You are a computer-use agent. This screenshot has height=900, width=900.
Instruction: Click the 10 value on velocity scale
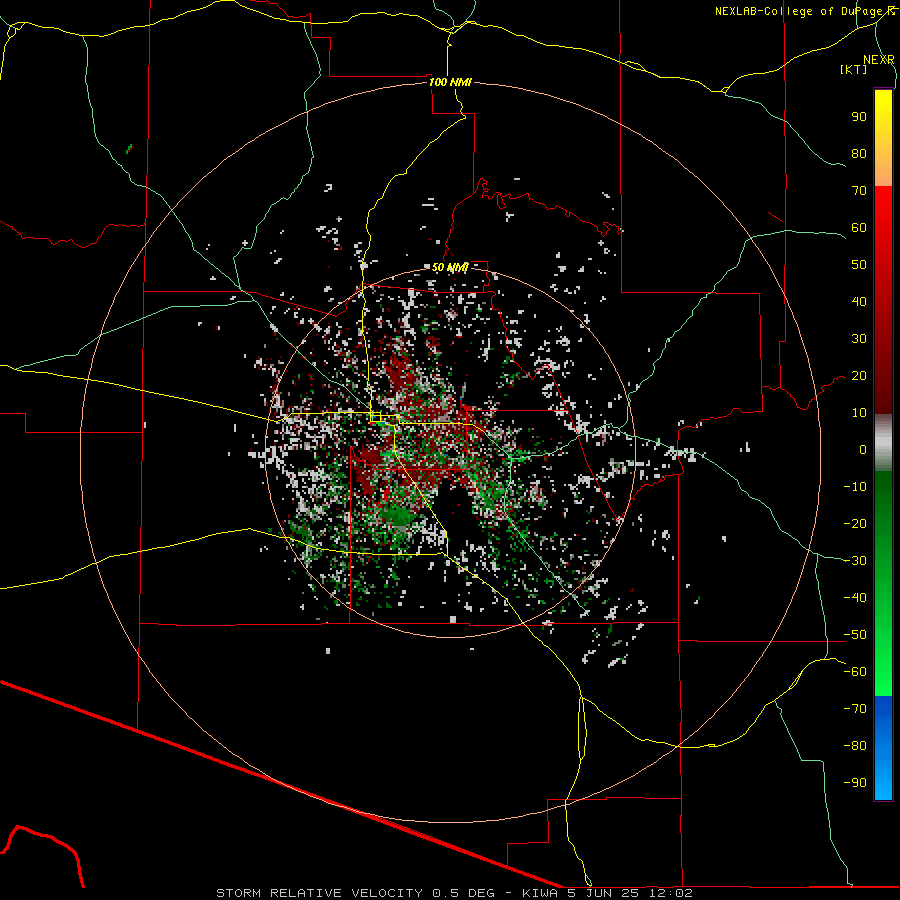click(x=859, y=413)
